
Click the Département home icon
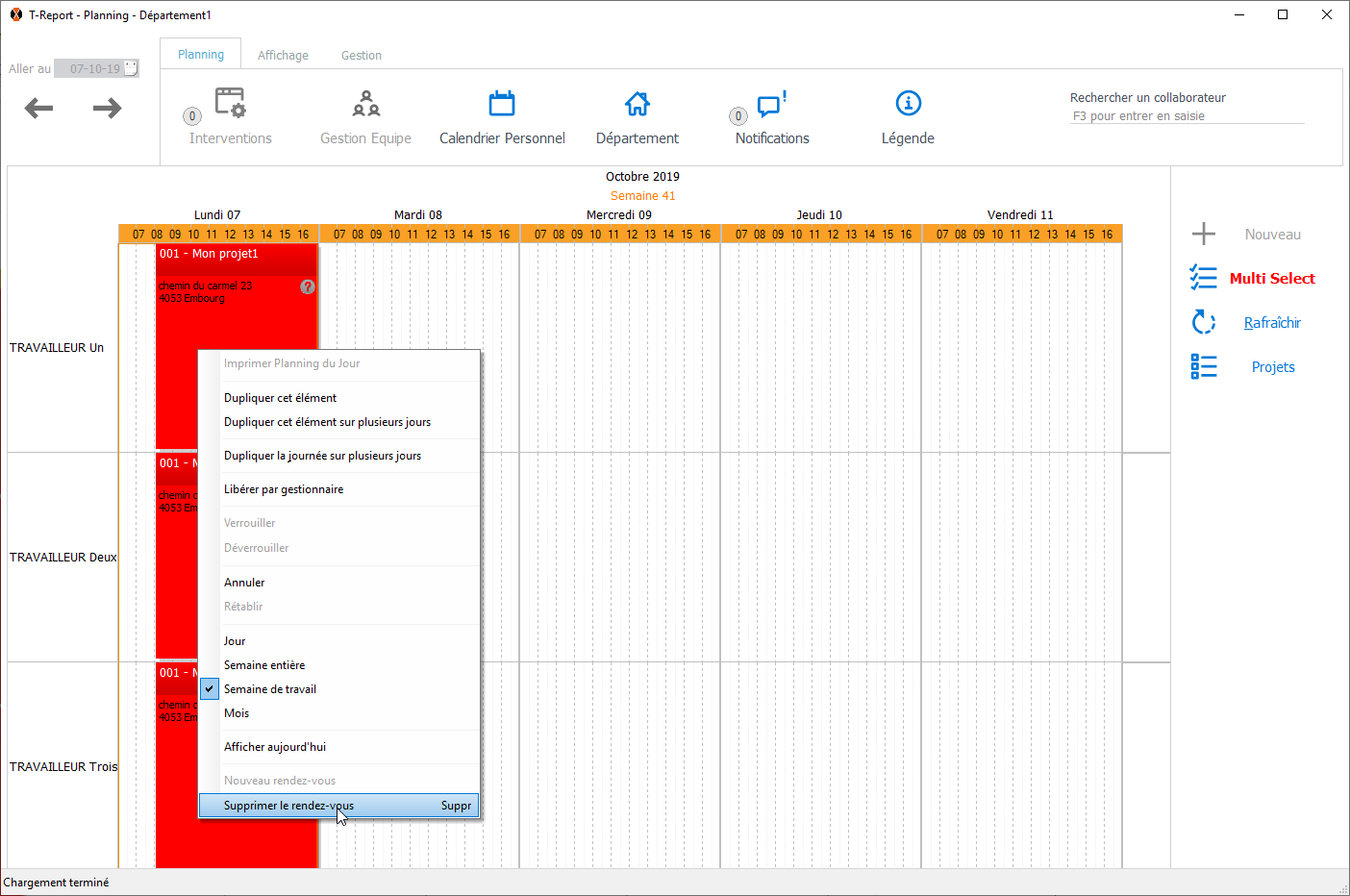pyautogui.click(x=637, y=104)
